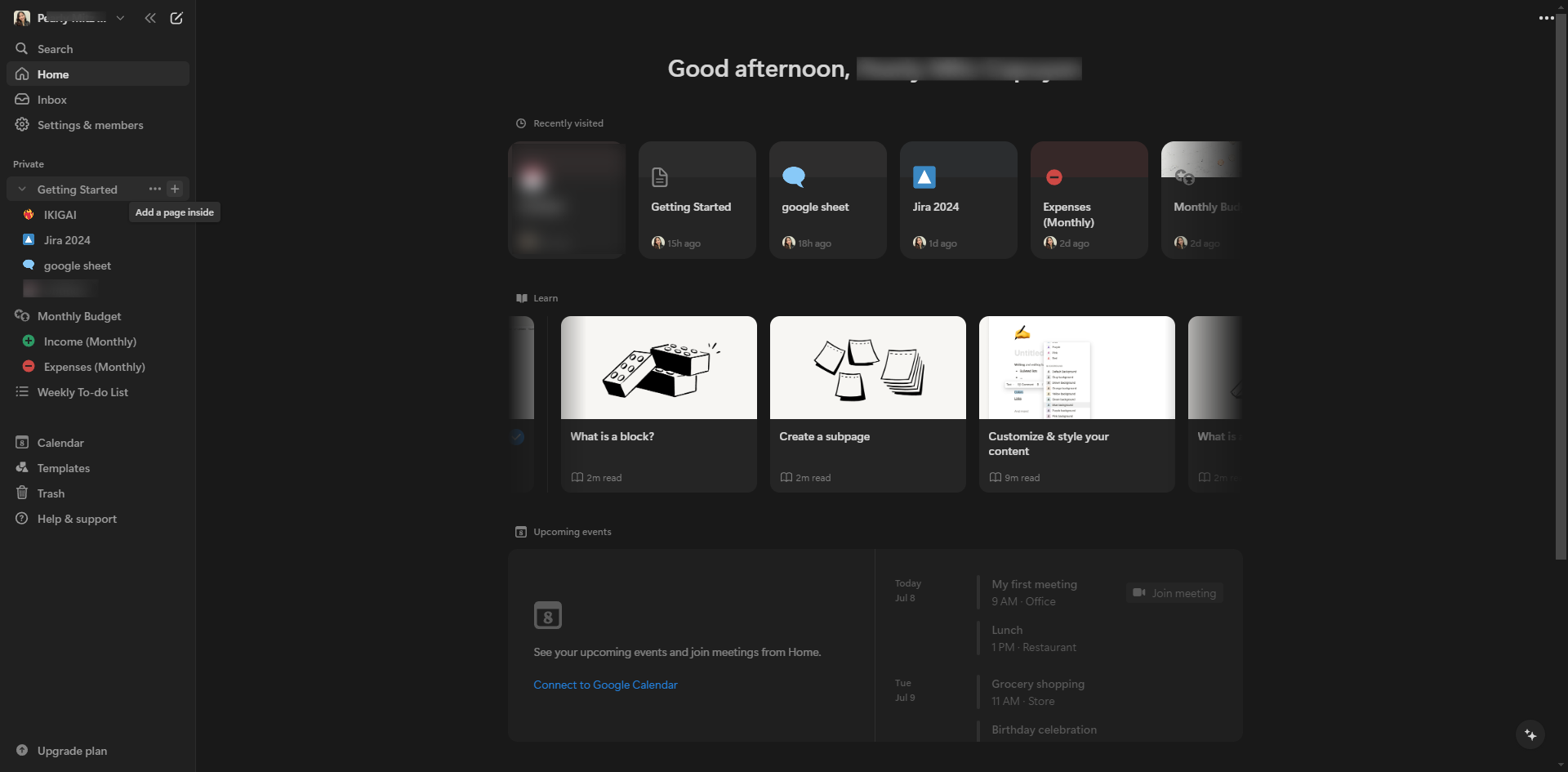The image size is (1568, 772).
Task: Click large calendar icon in Upcoming events
Action: 548,616
